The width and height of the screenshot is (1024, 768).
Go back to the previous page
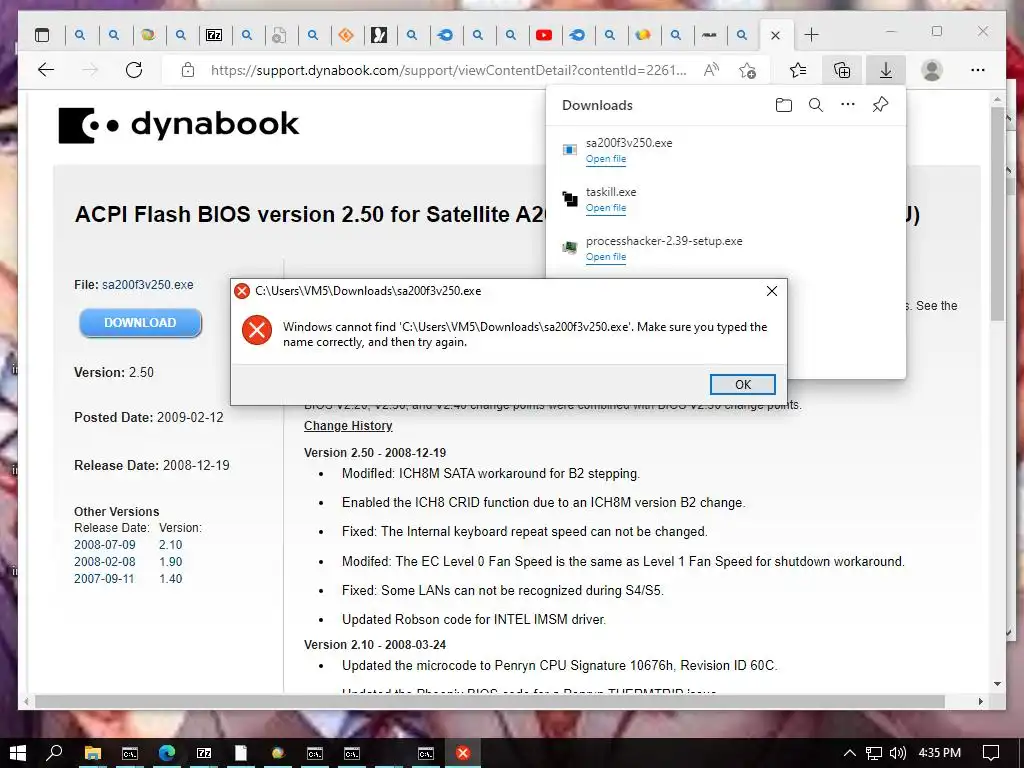[46, 70]
